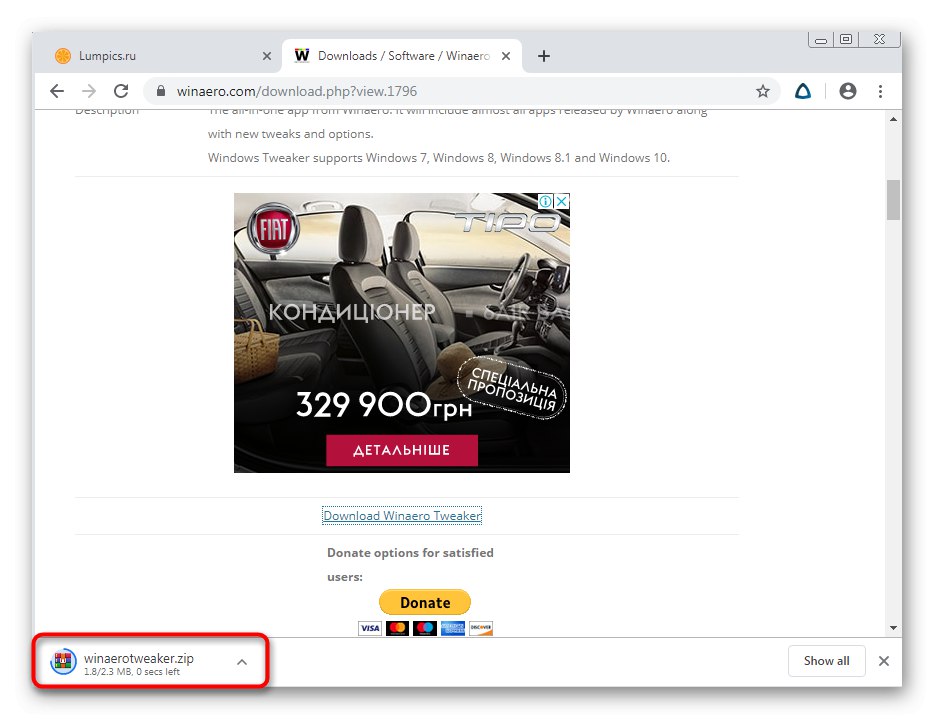Open Chrome's three-dot menu
934x719 pixels.
881,90
